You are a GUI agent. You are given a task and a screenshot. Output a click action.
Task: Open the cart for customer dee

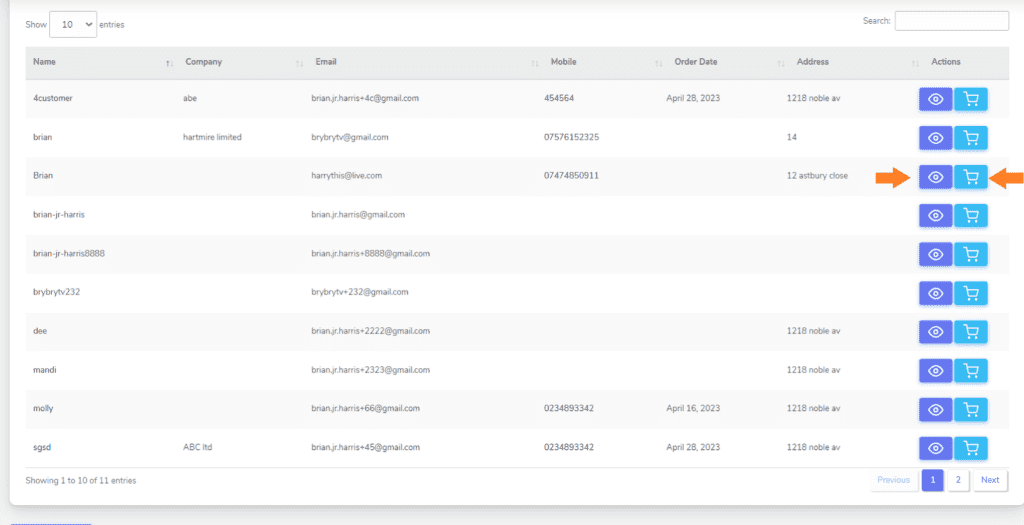coord(971,332)
